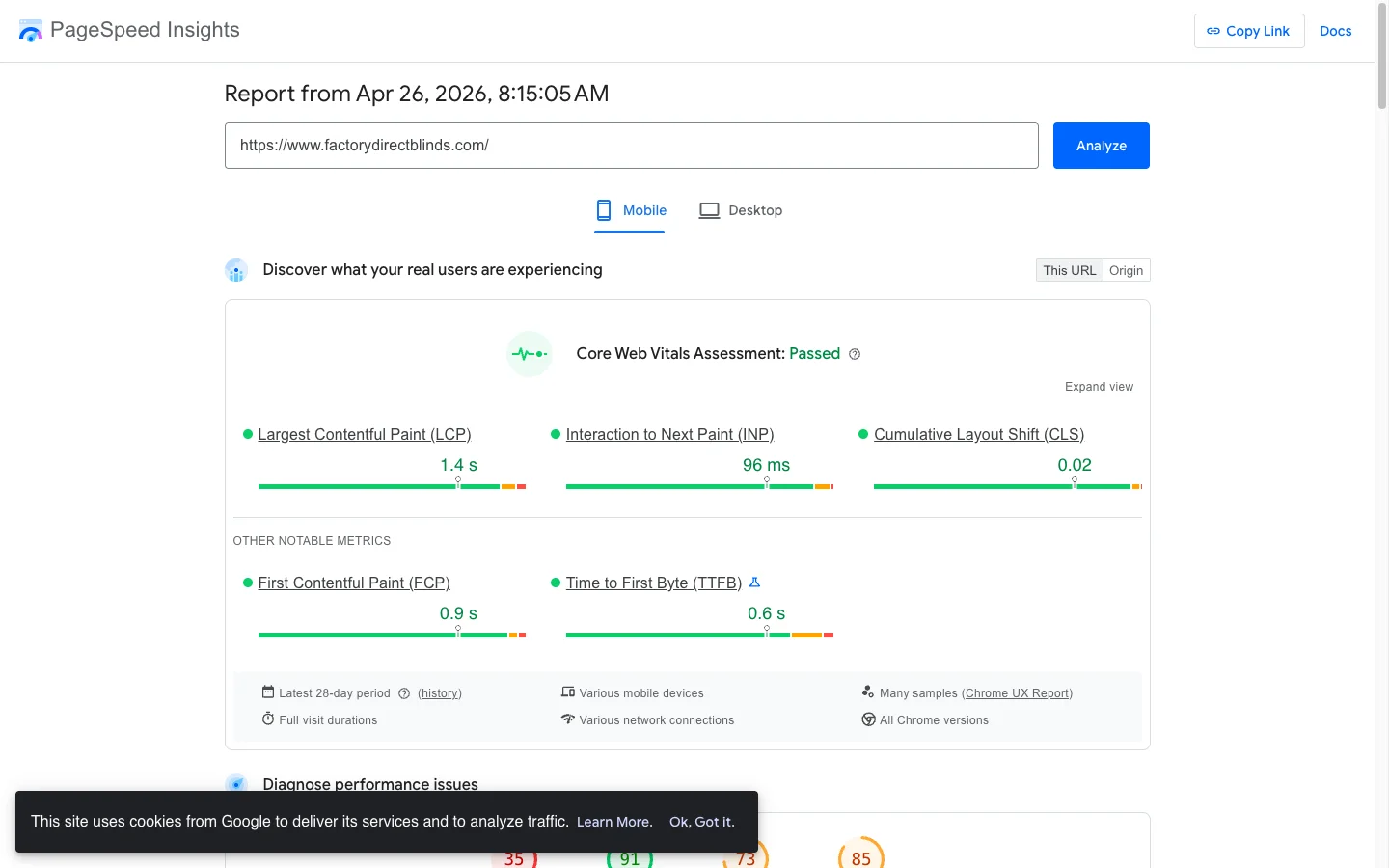Click the mobile phone icon in Mobile tab
This screenshot has width=1389, height=868.
pyautogui.click(x=604, y=210)
